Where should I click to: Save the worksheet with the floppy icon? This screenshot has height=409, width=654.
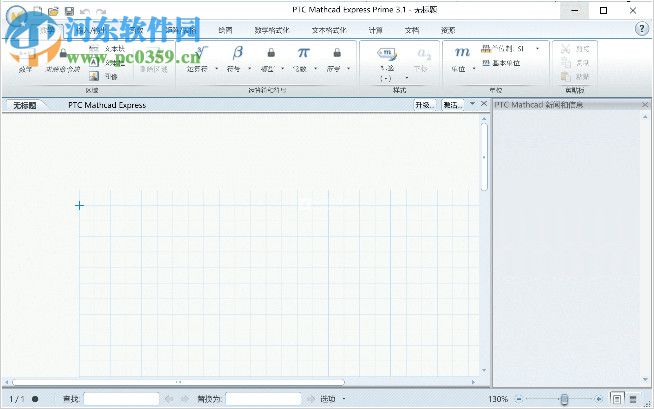pyautogui.click(x=69, y=11)
